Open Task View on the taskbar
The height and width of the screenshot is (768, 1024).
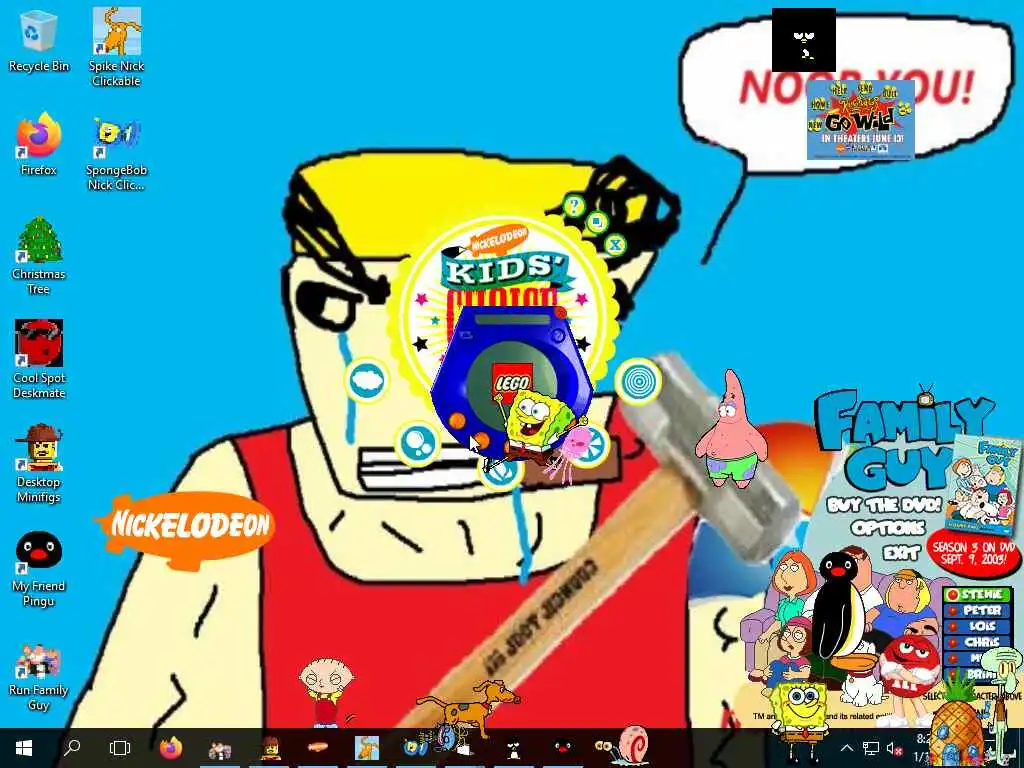click(x=120, y=748)
